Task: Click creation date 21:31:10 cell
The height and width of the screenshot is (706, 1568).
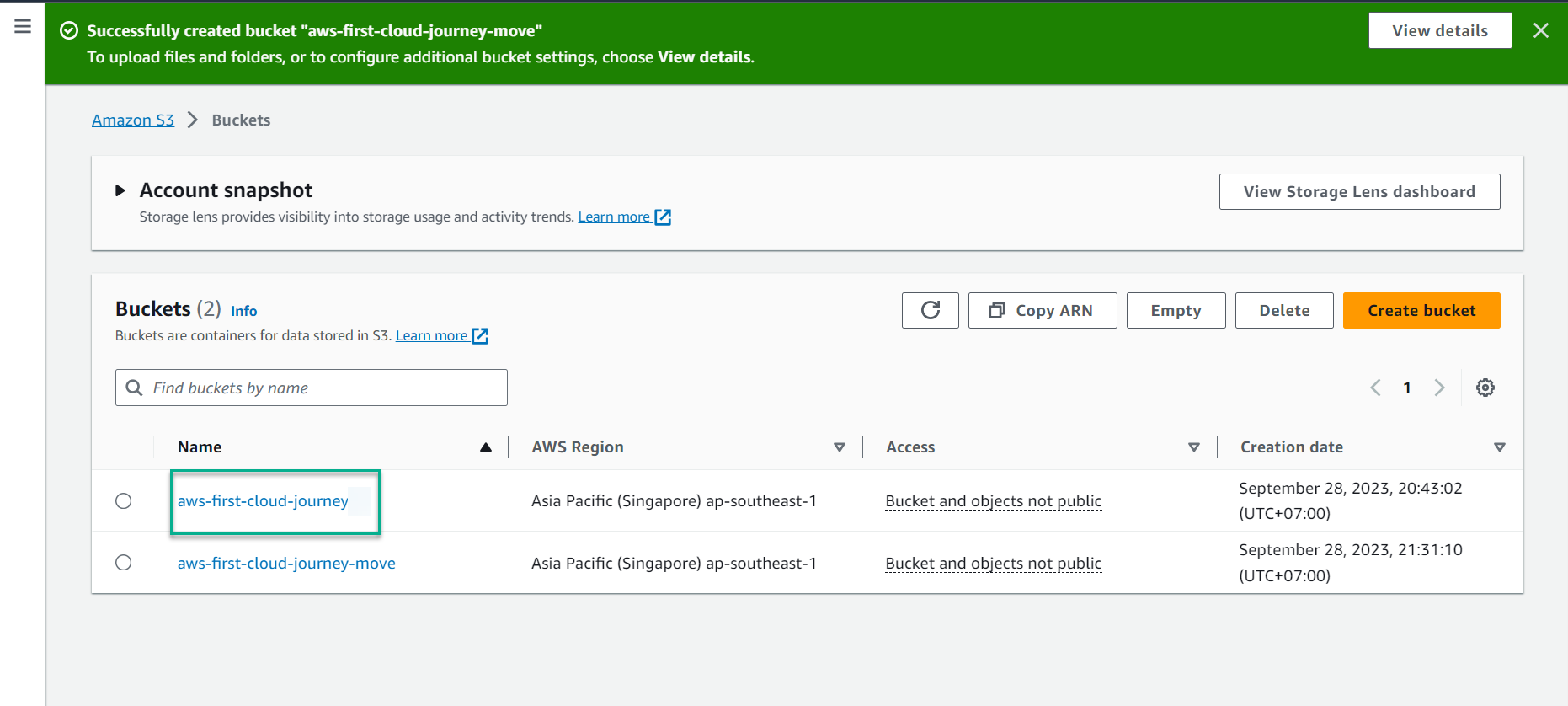Action: (x=1351, y=563)
